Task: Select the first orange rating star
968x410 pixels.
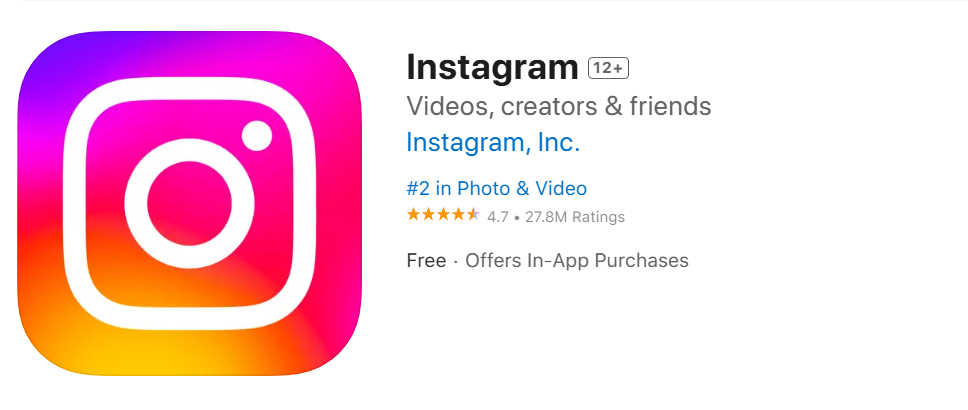Action: click(413, 215)
